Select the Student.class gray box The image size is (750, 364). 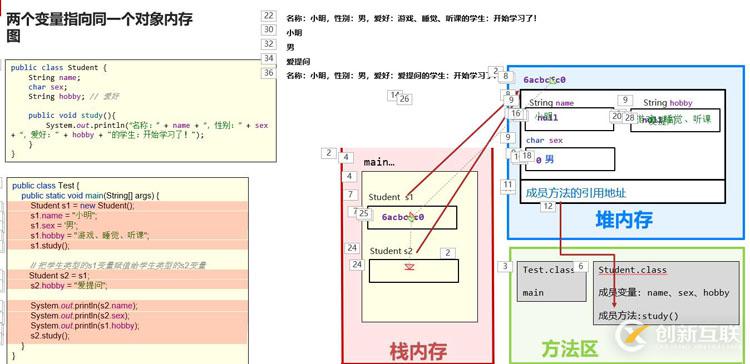click(x=666, y=293)
